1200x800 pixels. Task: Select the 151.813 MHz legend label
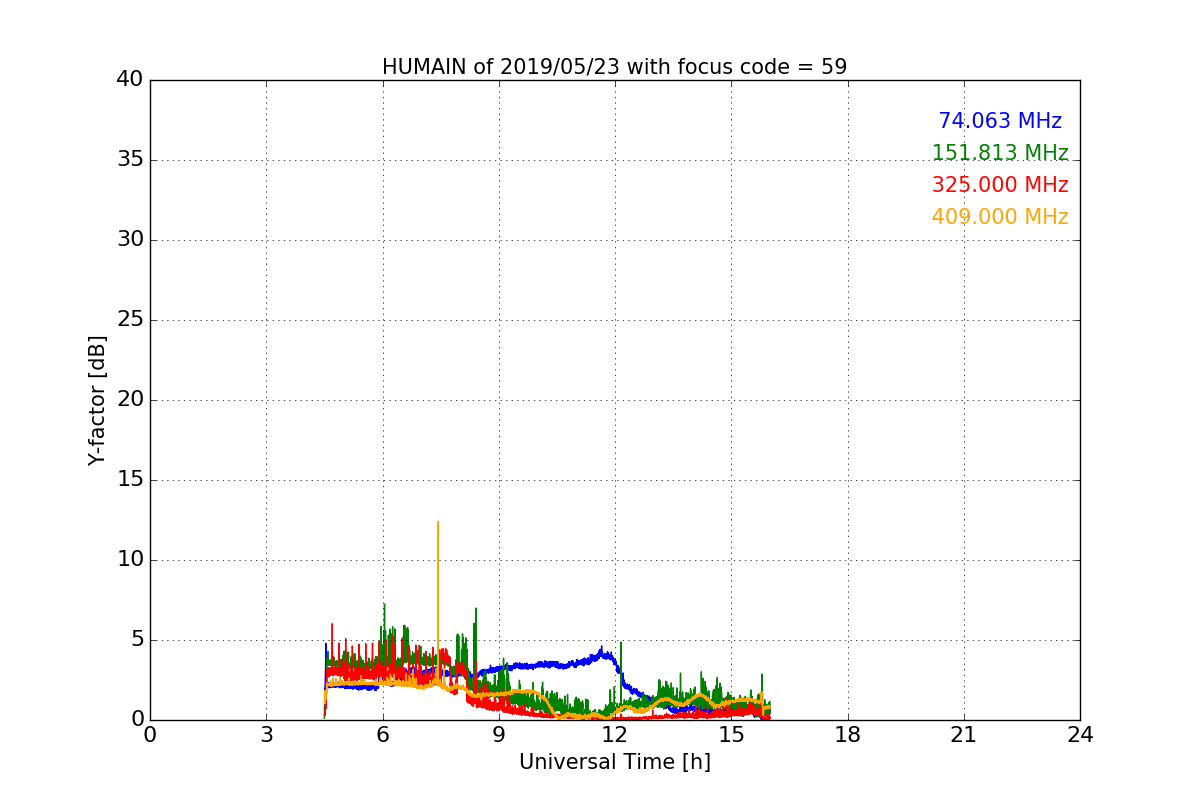click(1000, 153)
